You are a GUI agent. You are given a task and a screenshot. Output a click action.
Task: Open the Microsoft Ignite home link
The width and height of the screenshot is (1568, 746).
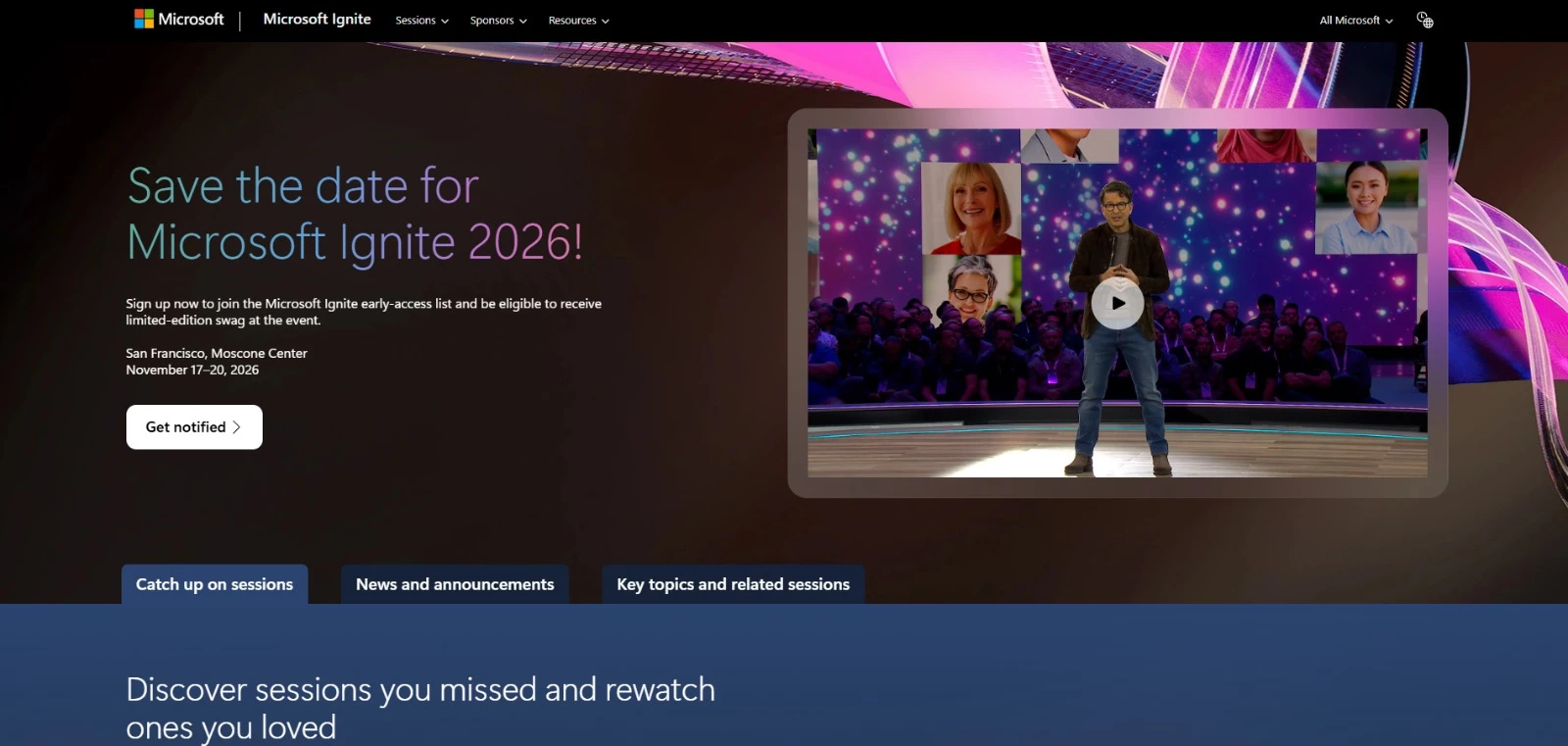317,19
